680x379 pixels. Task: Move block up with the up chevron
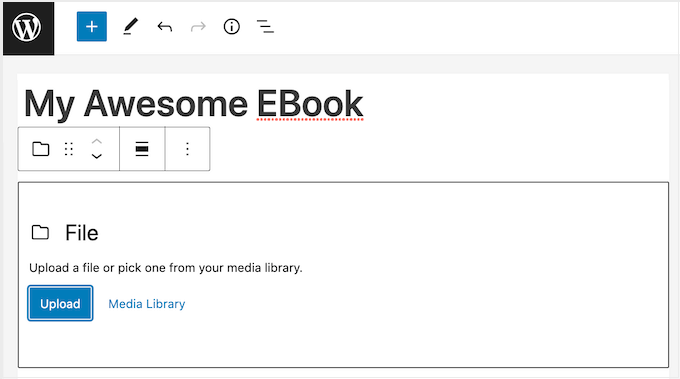tap(97, 141)
